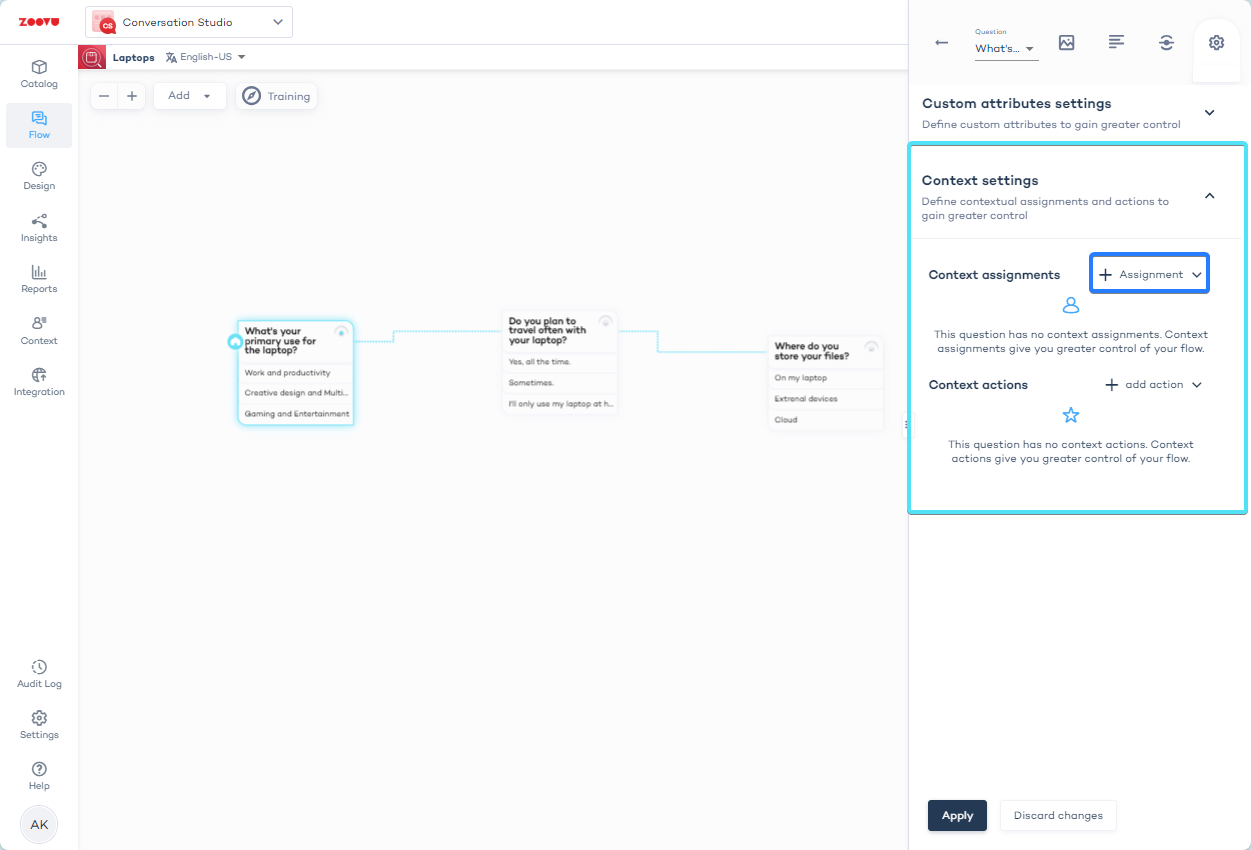Open the Reports chart section
Screen dimensions: 1251x850
point(39,279)
